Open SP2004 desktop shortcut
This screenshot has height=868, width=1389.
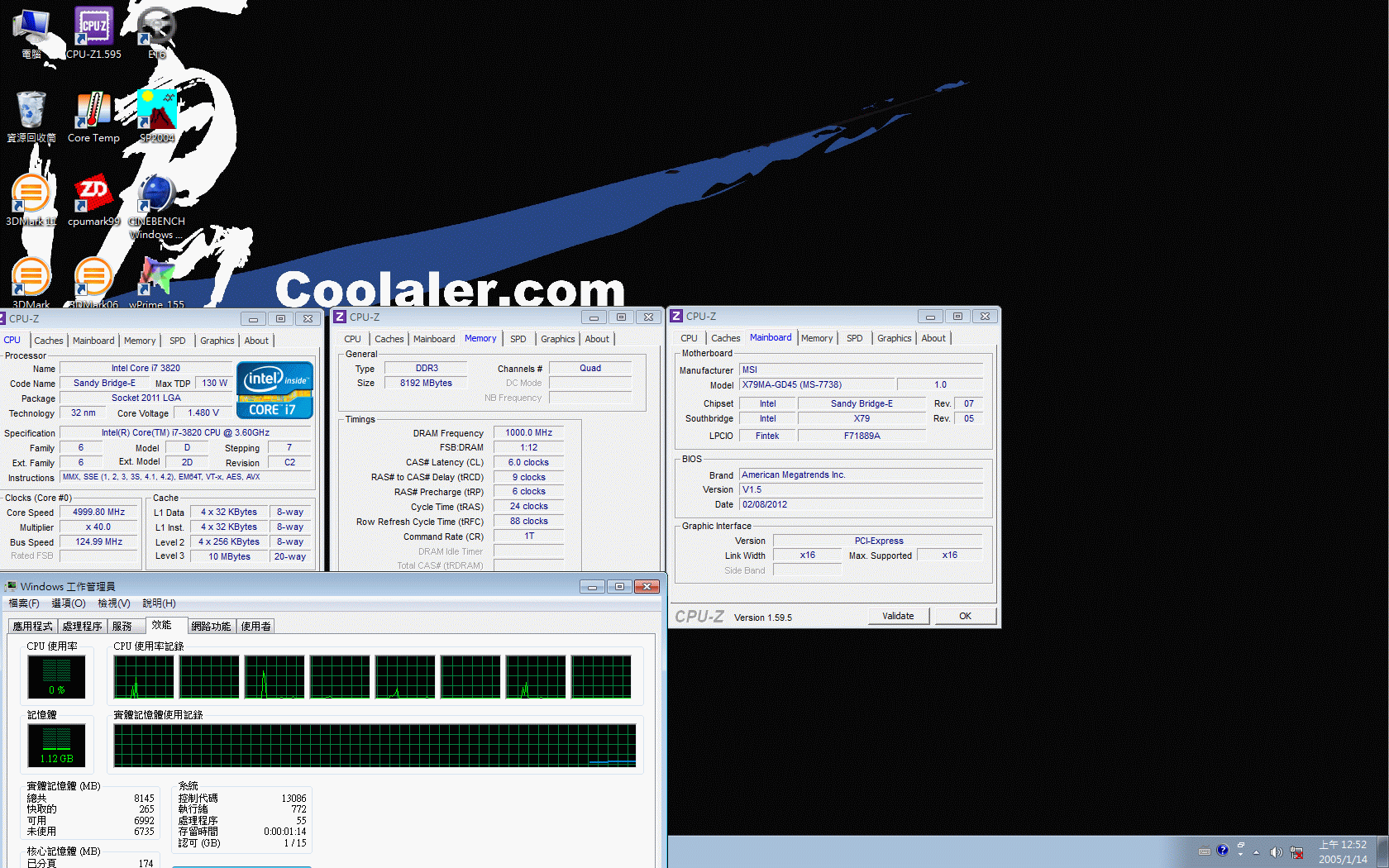pos(156,117)
